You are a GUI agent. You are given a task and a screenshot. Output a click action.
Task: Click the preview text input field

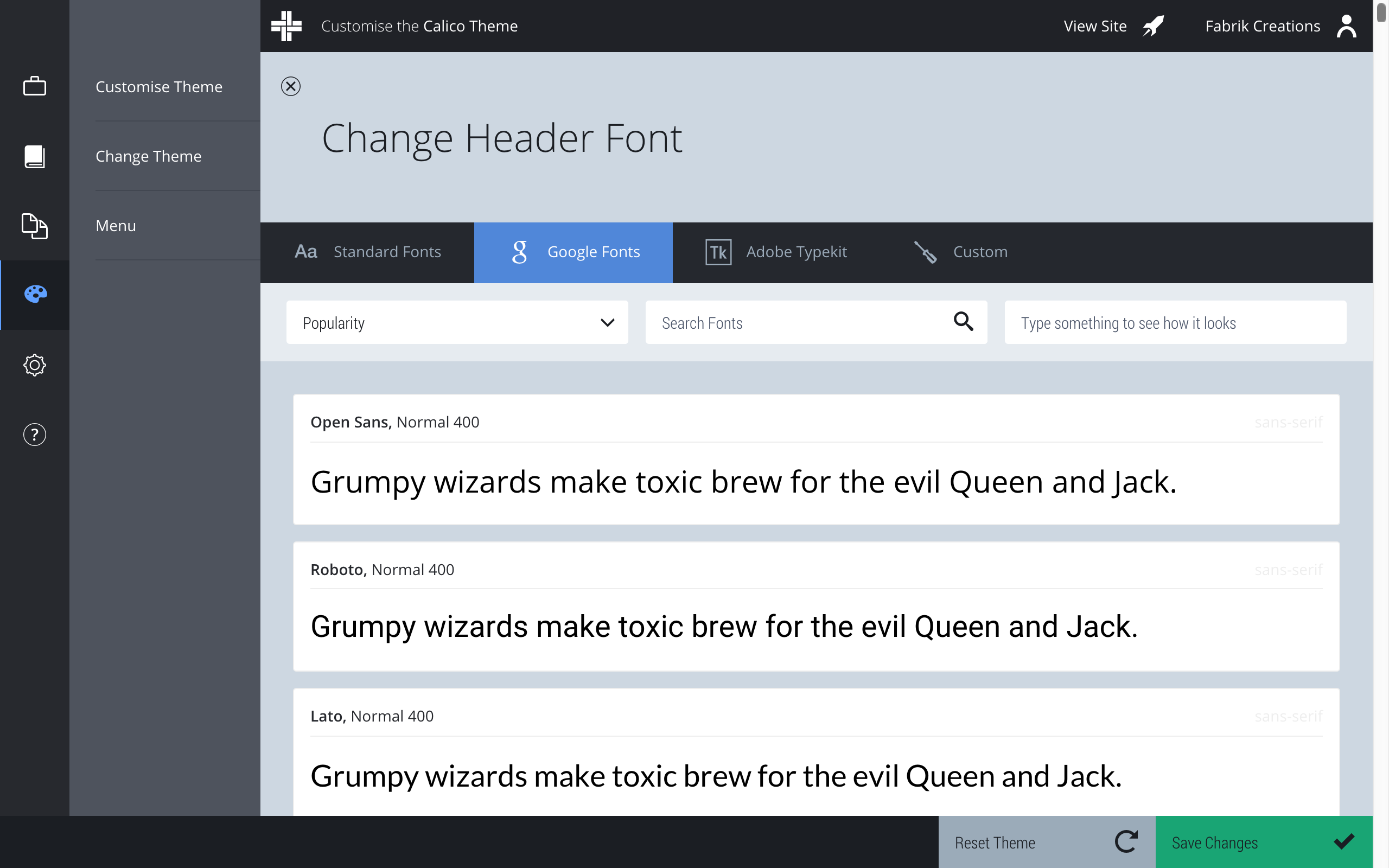1174,323
